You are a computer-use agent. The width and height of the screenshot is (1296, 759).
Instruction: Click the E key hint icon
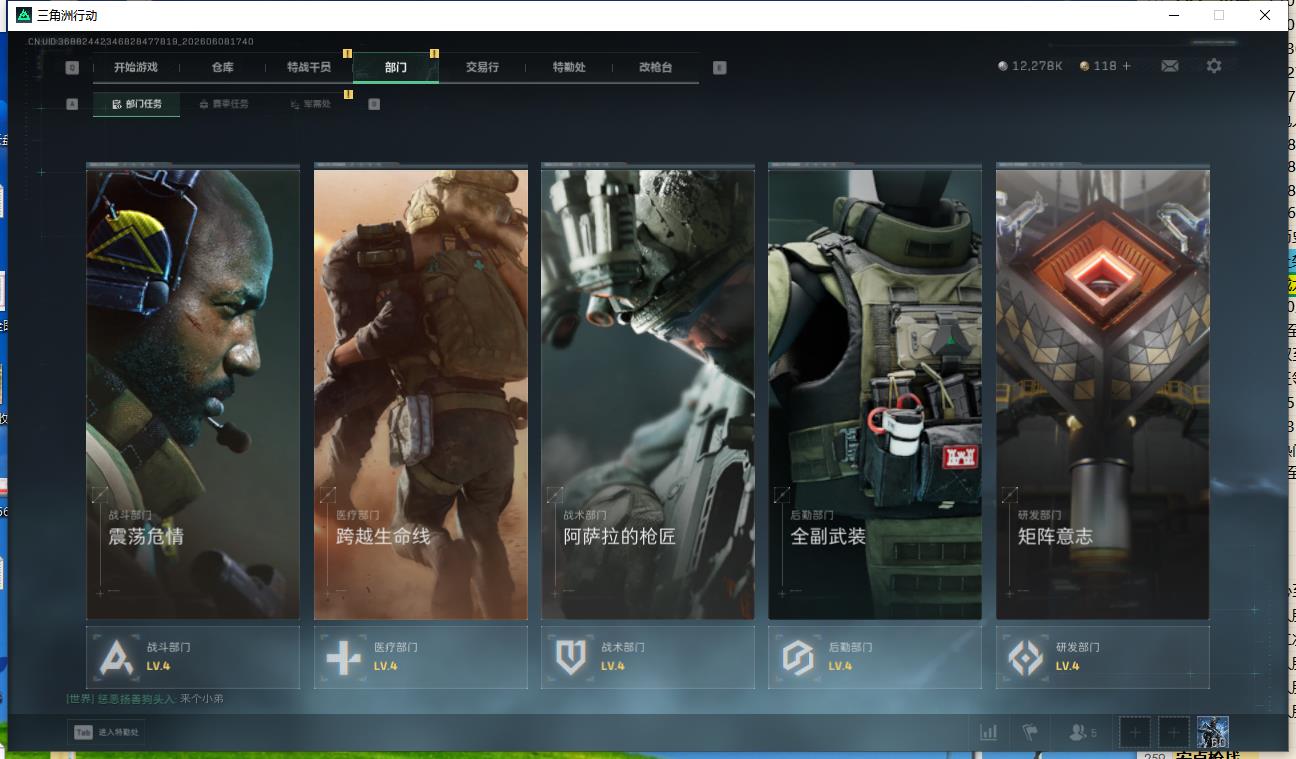point(719,67)
